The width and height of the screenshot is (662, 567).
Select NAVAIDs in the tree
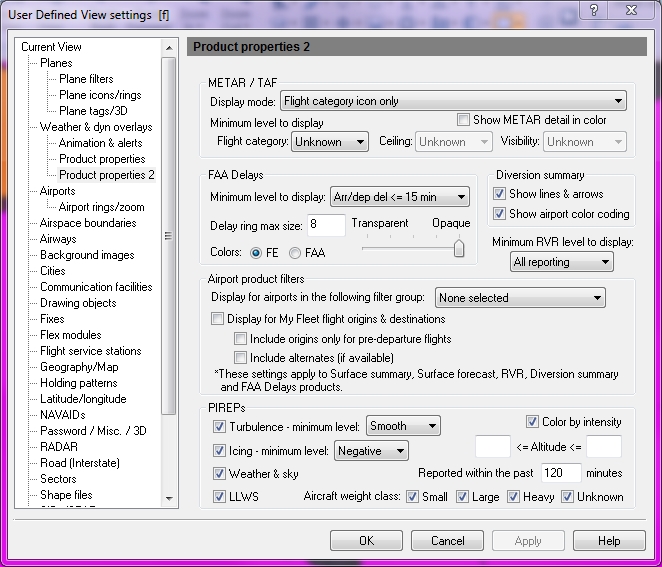[62, 415]
